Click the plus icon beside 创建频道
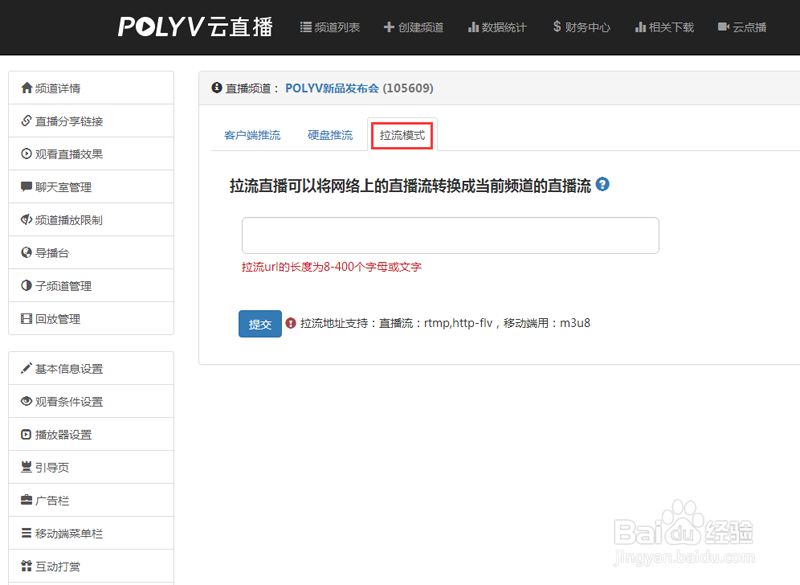The height and width of the screenshot is (585, 800). coord(389,27)
